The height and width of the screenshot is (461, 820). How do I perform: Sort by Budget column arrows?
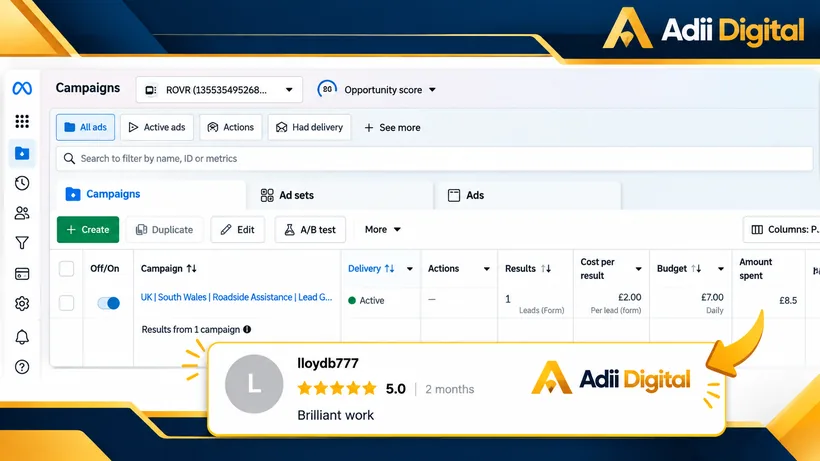(696, 268)
